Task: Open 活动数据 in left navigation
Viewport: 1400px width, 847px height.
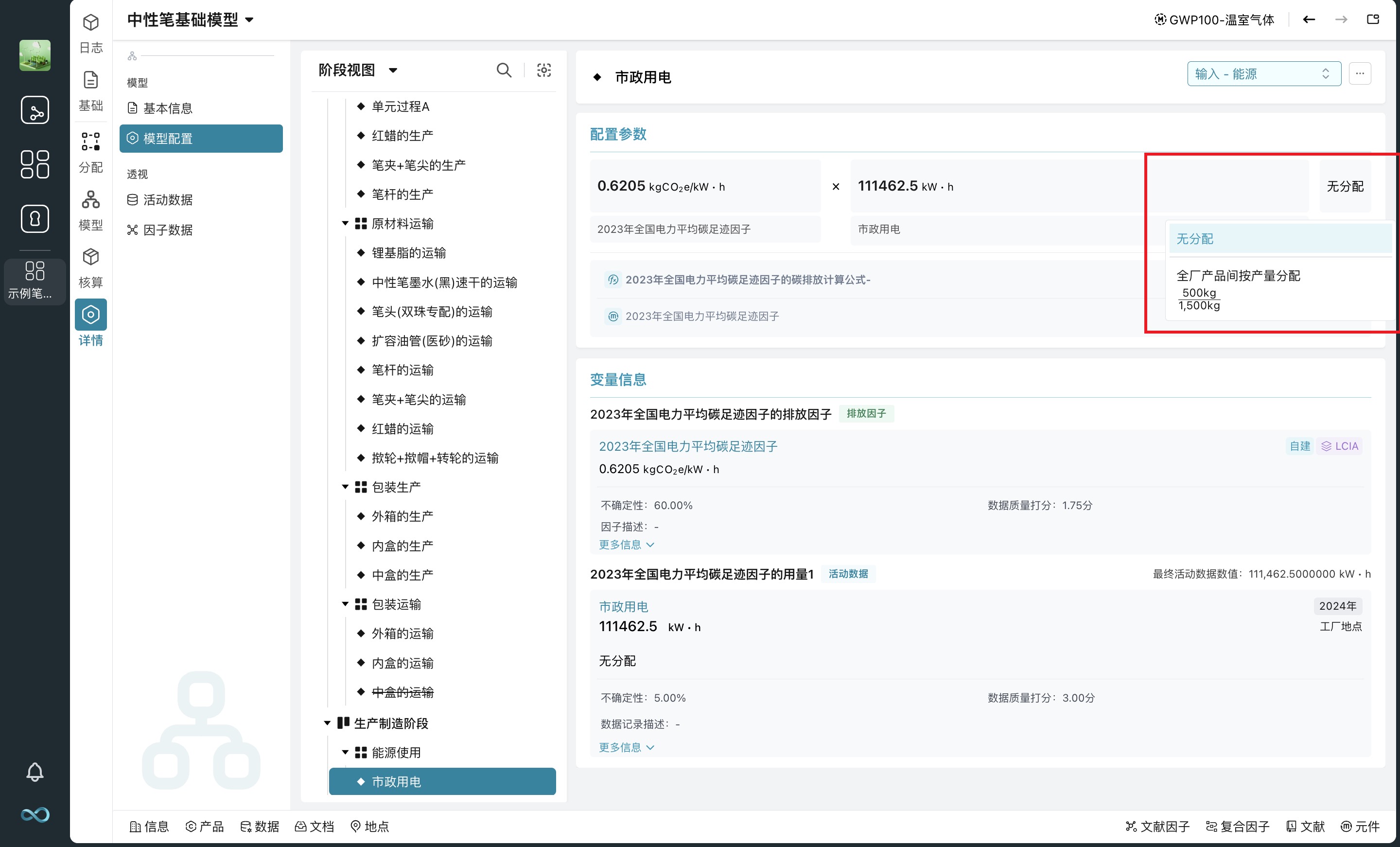Action: point(168,199)
